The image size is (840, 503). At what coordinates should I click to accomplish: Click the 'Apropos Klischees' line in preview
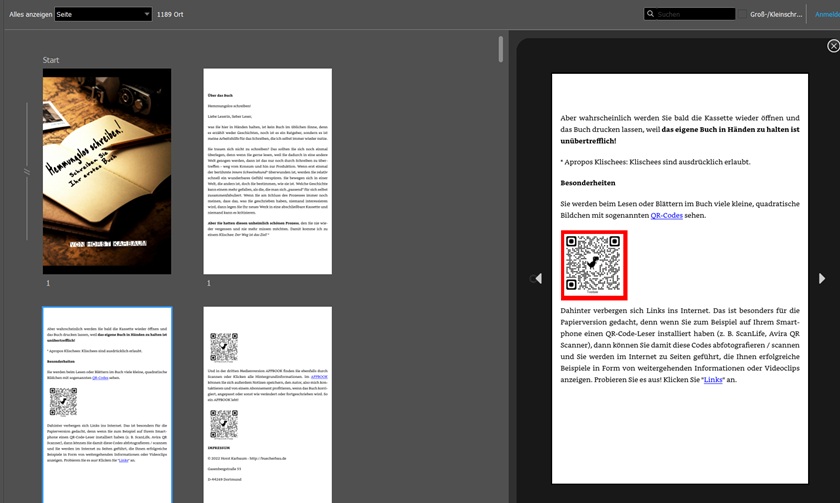point(655,162)
